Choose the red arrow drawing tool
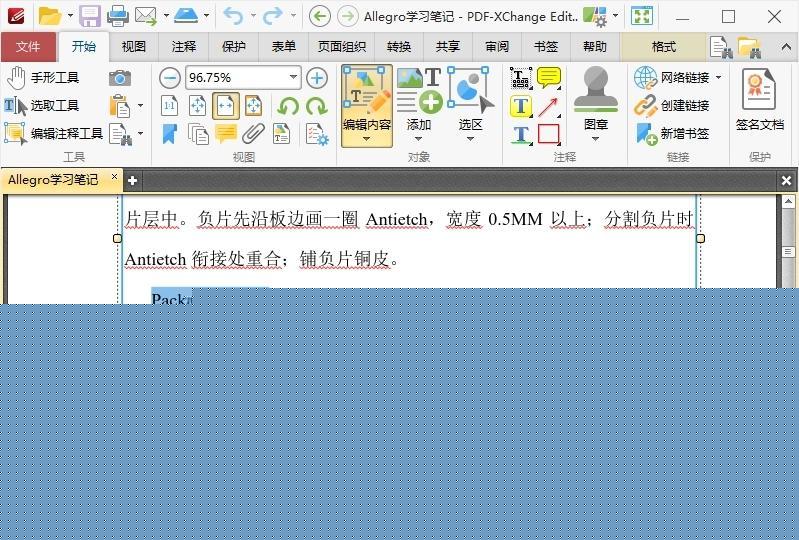The width and height of the screenshot is (799, 540). tap(549, 106)
